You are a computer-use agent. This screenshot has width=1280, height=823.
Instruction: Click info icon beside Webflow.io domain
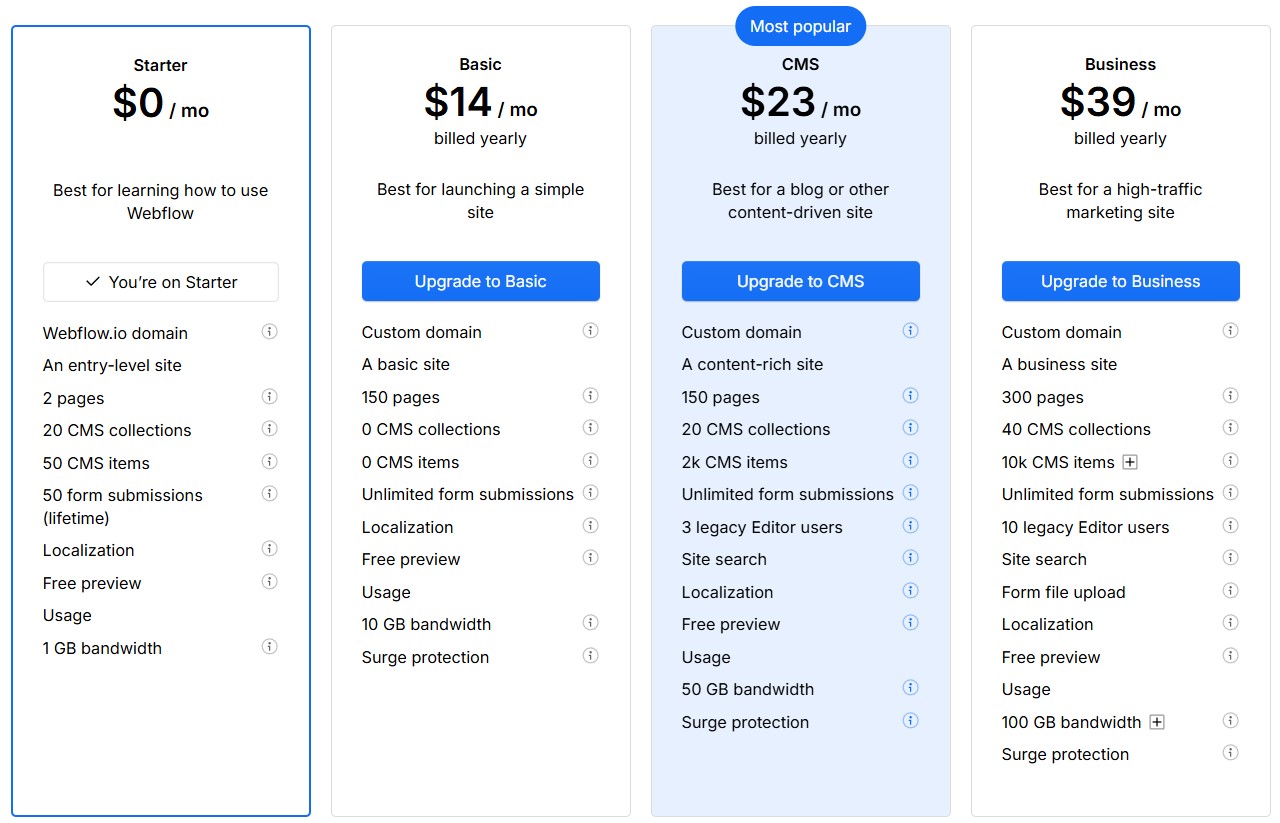[x=269, y=331]
